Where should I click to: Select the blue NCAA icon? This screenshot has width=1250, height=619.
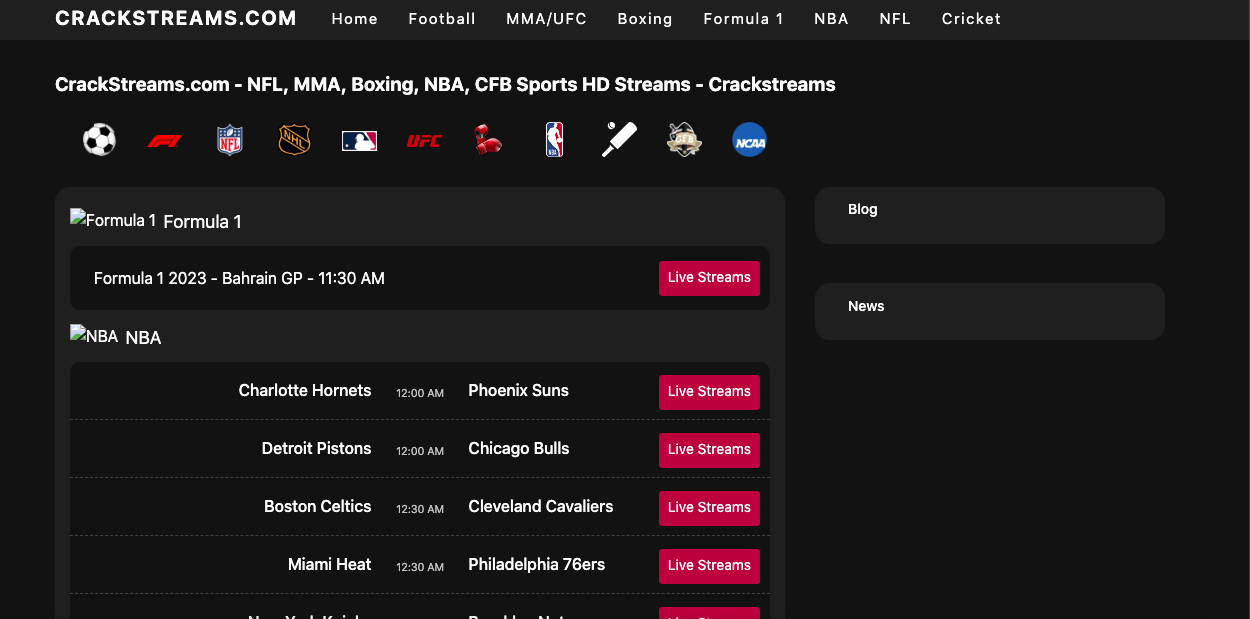click(x=749, y=140)
